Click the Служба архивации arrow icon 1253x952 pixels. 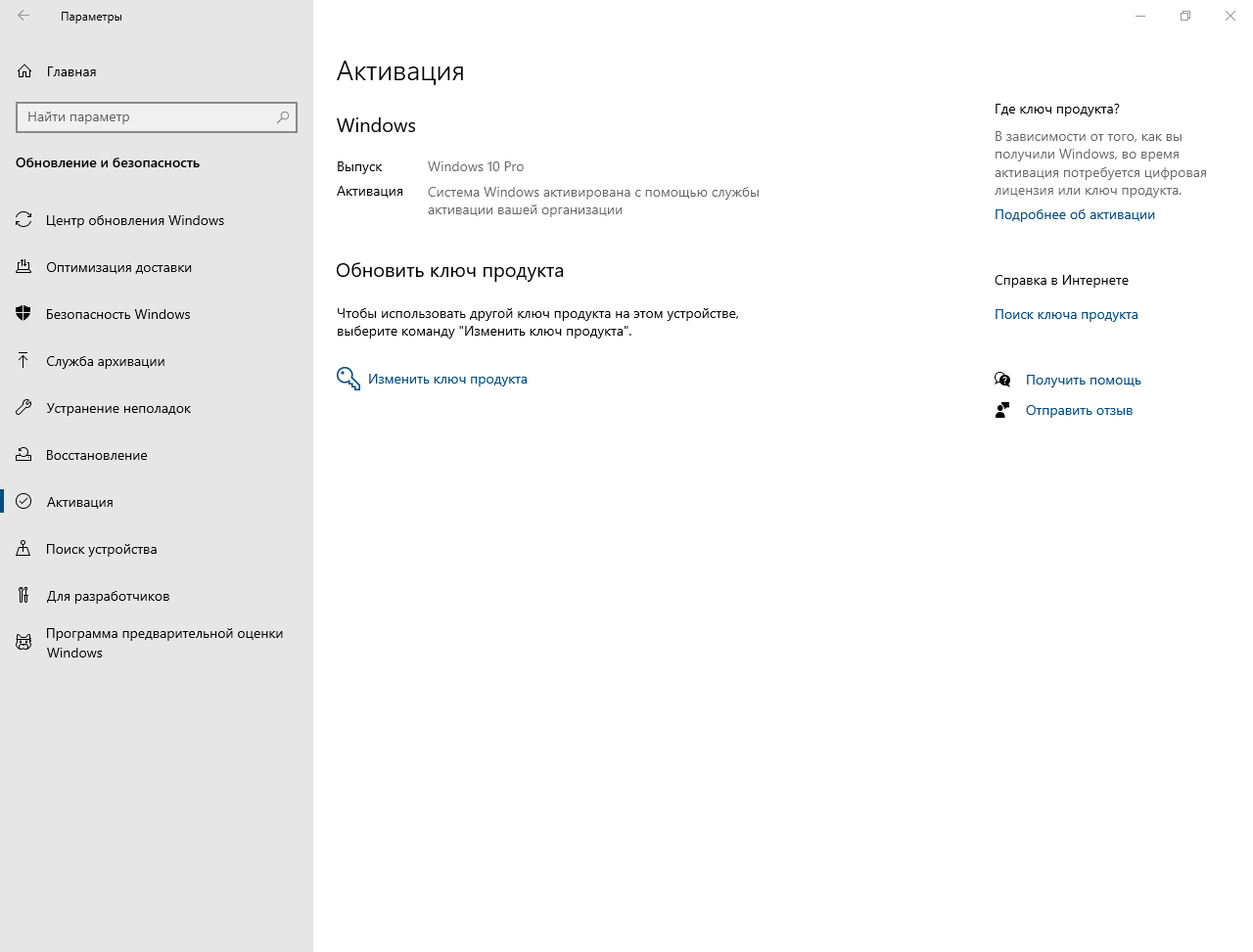tap(23, 361)
